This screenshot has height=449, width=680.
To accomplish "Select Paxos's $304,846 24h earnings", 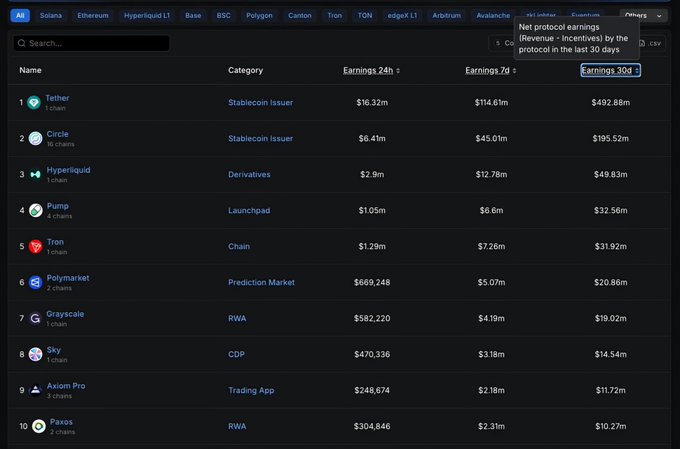I will point(372,427).
